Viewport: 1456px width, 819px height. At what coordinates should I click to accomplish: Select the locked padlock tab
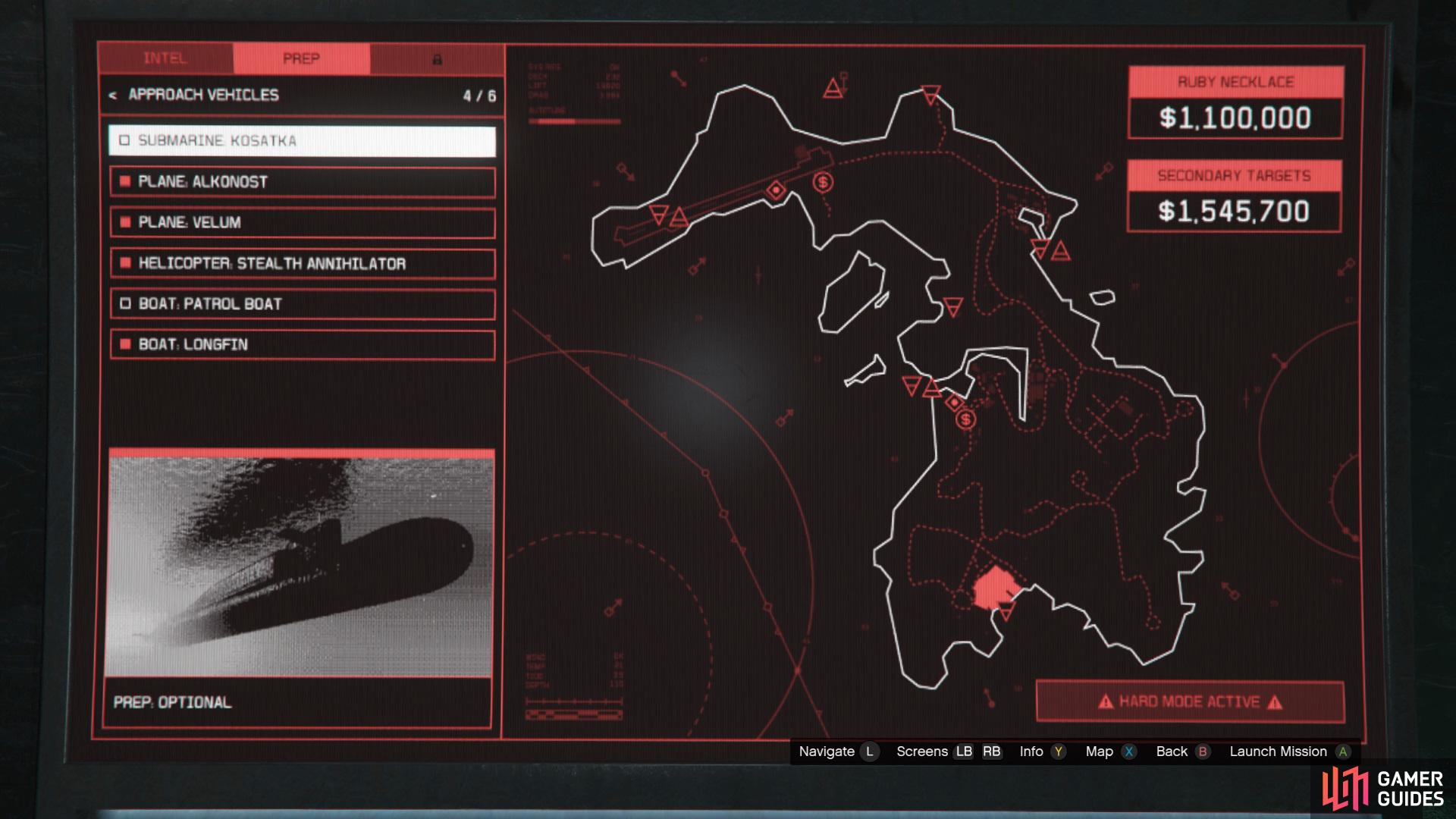[x=437, y=59]
